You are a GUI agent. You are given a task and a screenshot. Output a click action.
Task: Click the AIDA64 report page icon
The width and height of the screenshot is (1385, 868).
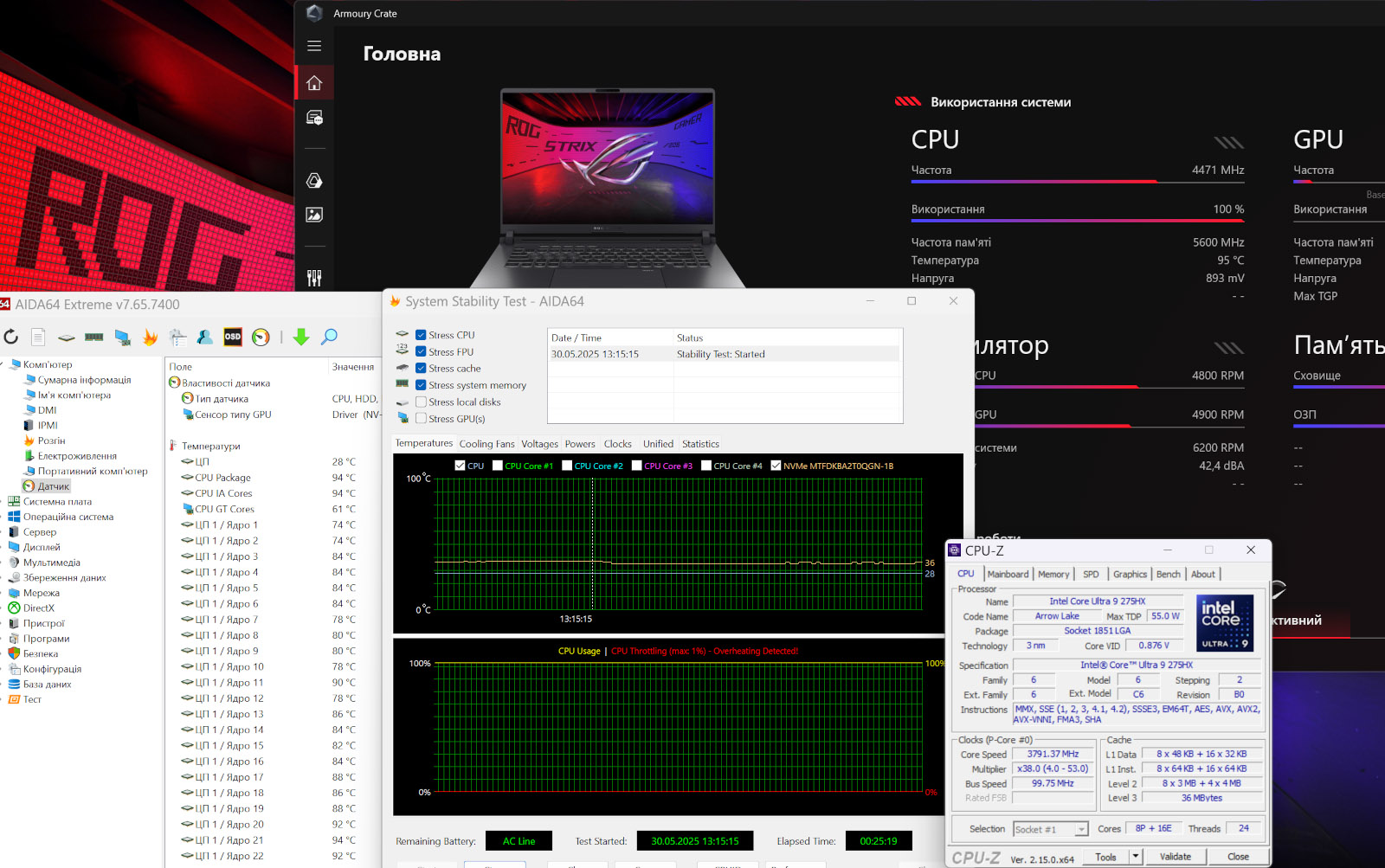coord(38,337)
